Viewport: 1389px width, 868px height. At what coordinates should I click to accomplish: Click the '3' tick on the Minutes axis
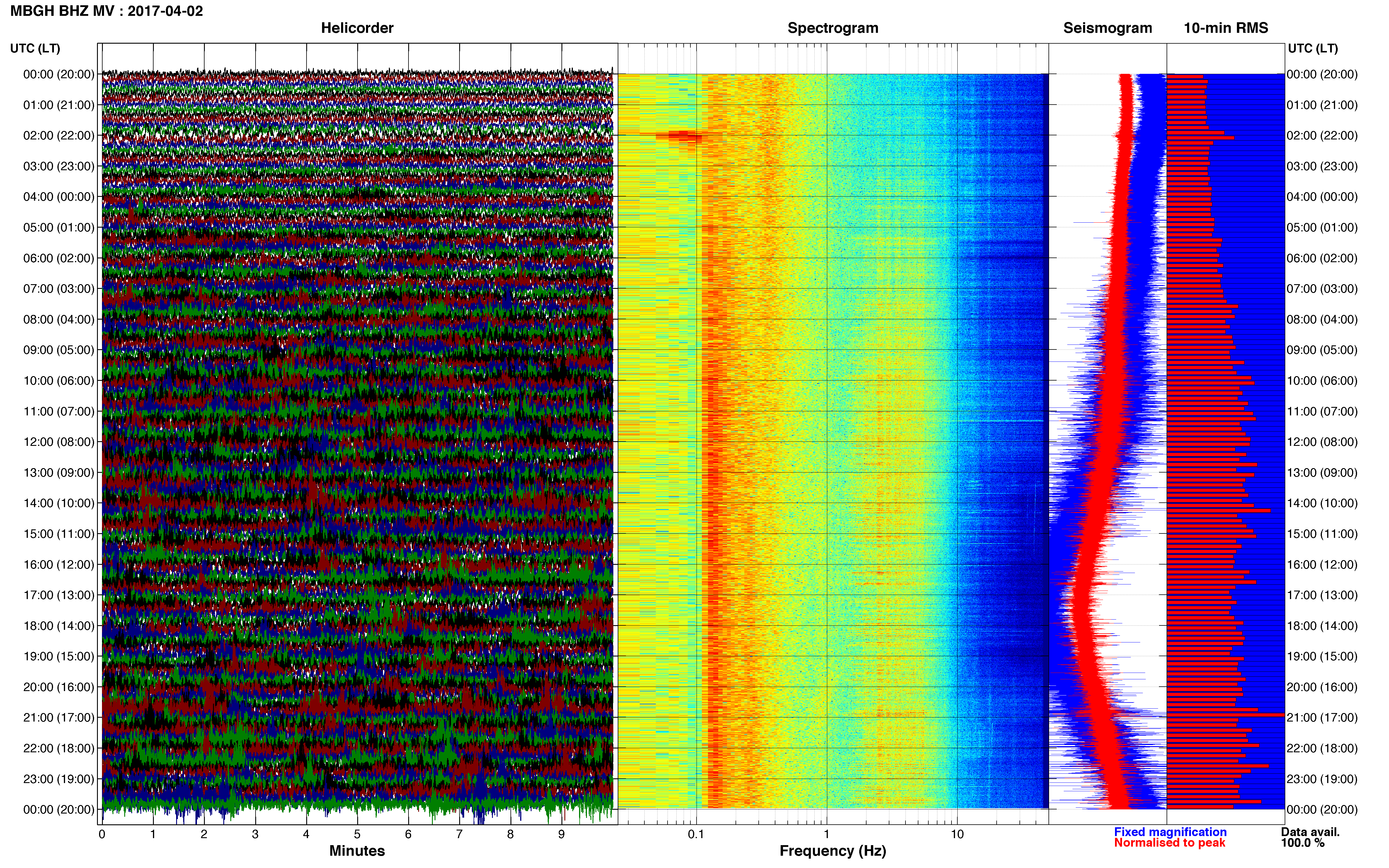[x=255, y=834]
